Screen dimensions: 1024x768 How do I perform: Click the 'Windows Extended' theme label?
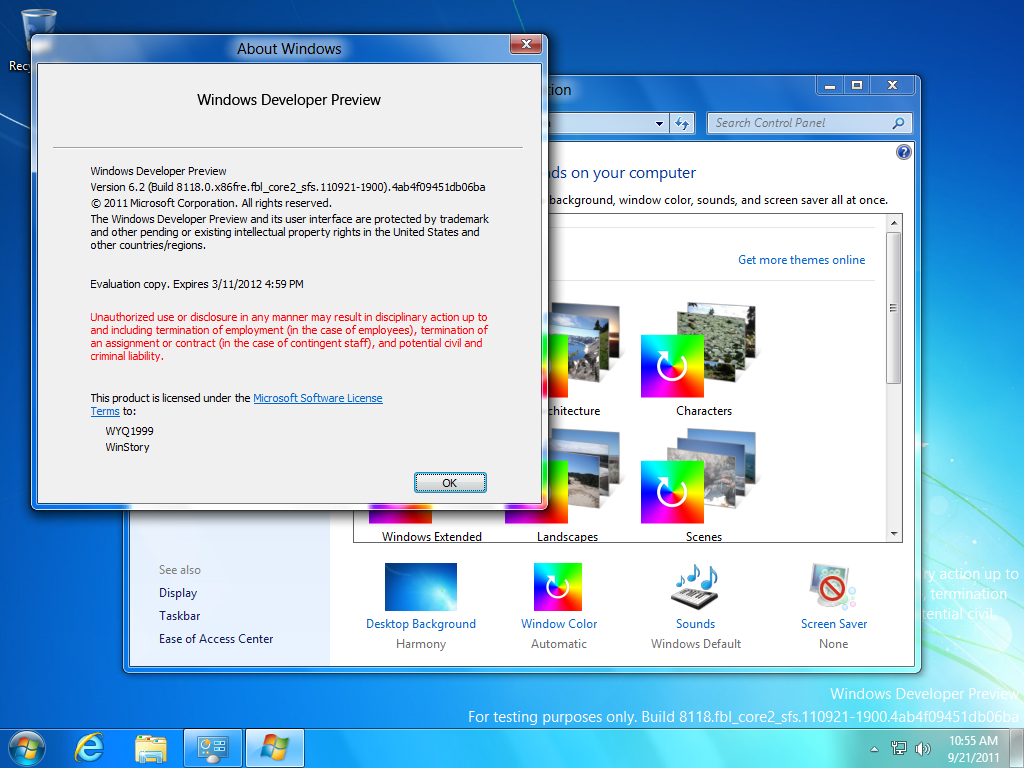[432, 537]
